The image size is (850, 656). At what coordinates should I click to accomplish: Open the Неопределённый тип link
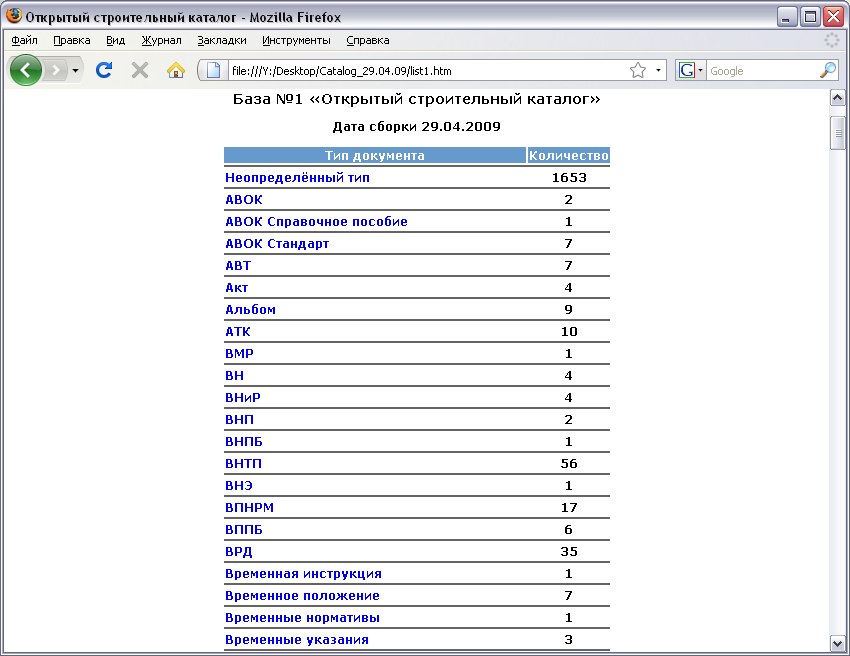[297, 177]
